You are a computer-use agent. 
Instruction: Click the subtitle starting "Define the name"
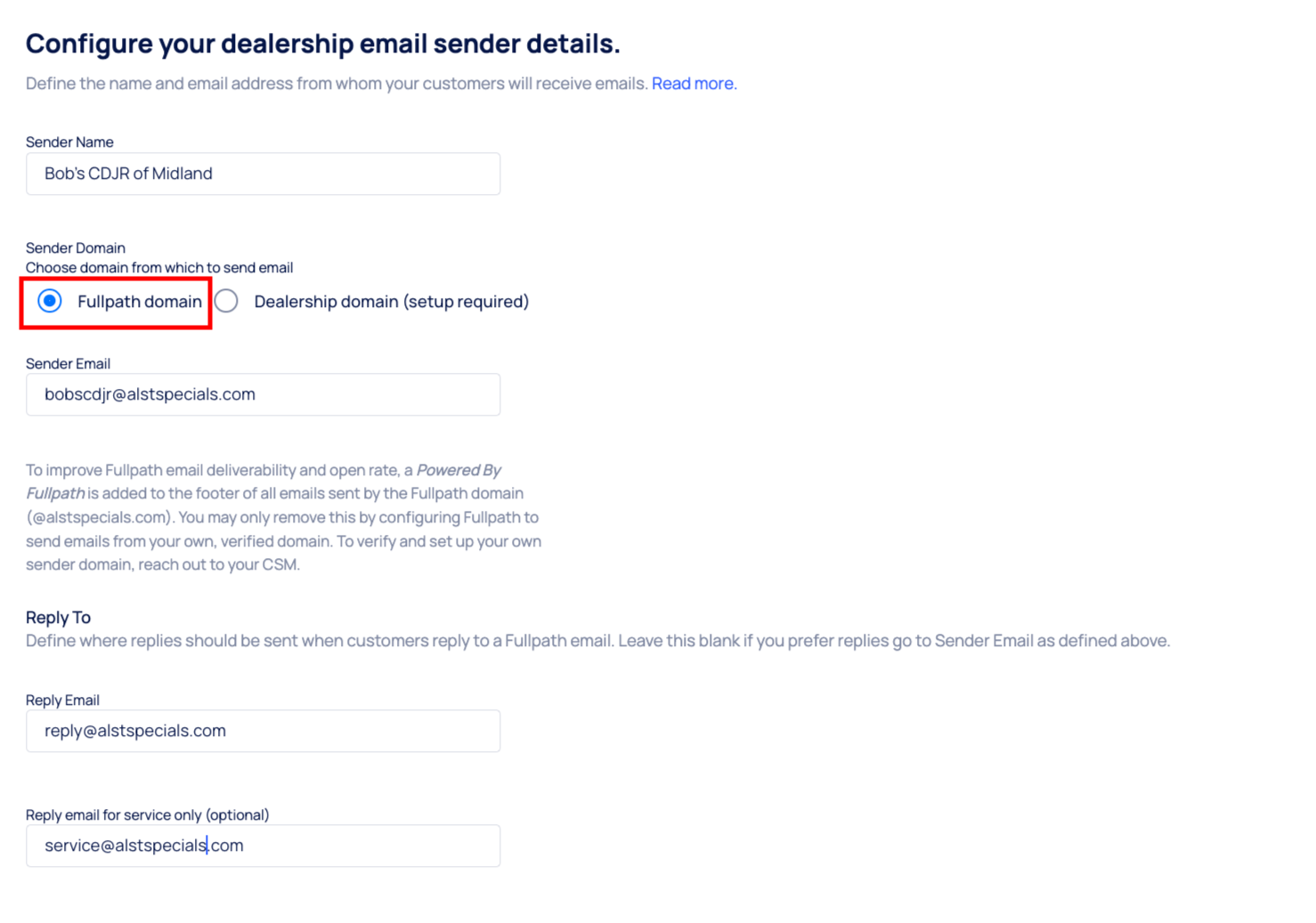coord(337,84)
